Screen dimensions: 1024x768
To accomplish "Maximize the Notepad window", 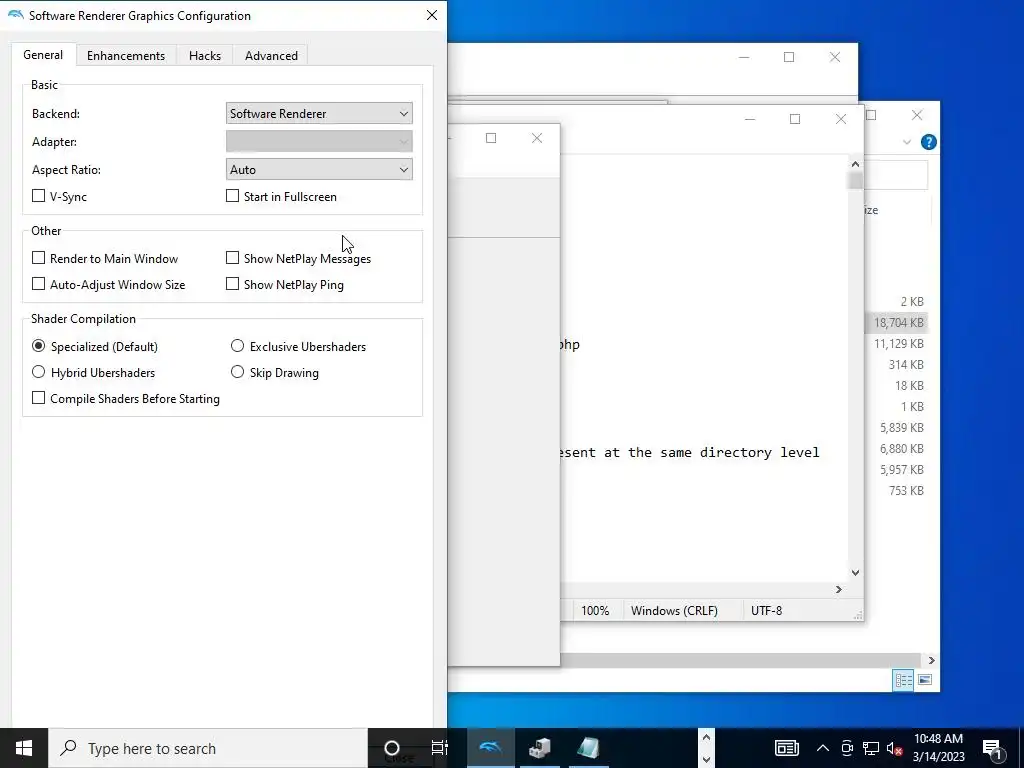I will pyautogui.click(x=795, y=119).
